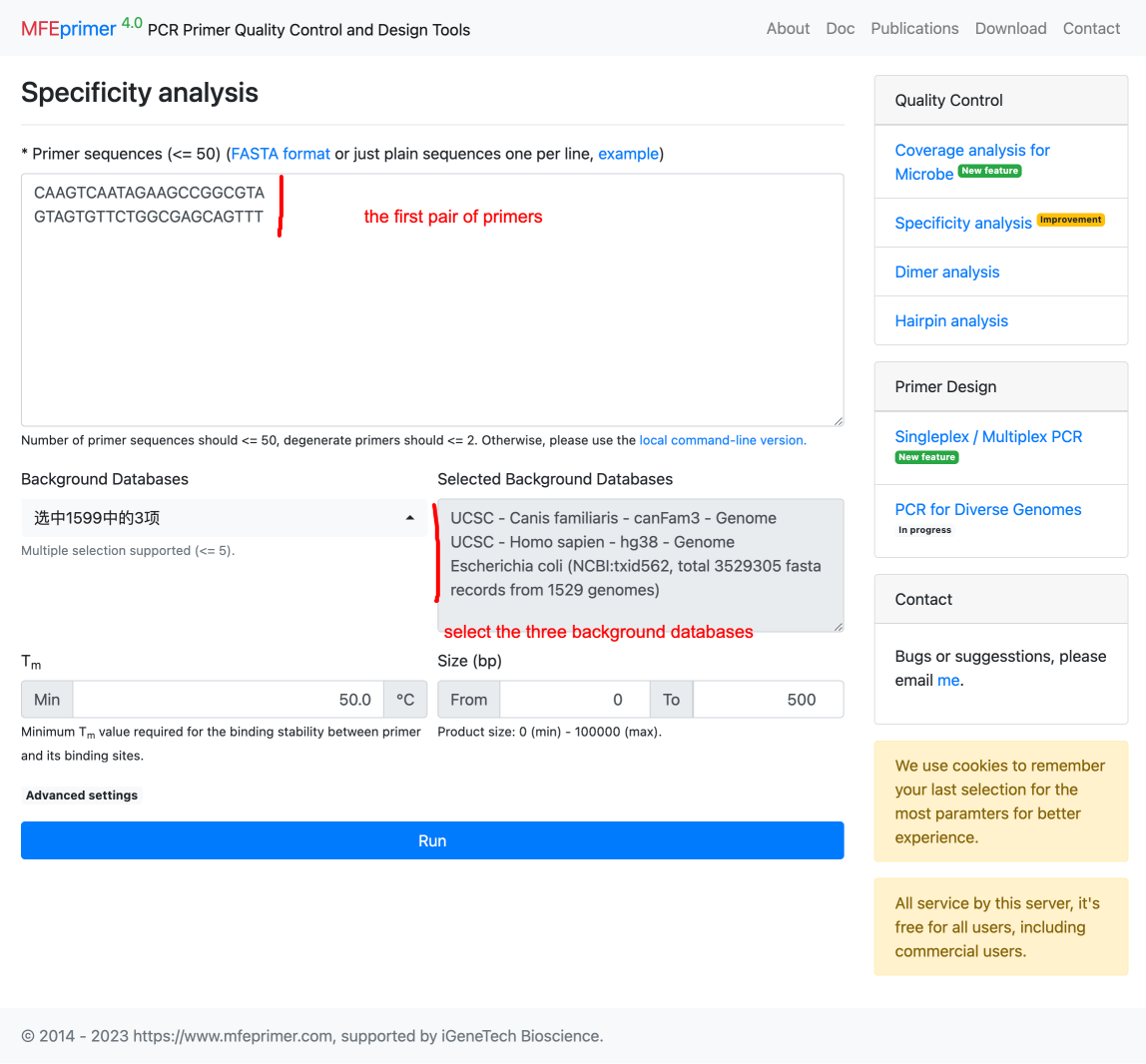Viewport: 1146px width, 1064px height.
Task: Expand the Background Databases dropdown
Action: [224, 518]
